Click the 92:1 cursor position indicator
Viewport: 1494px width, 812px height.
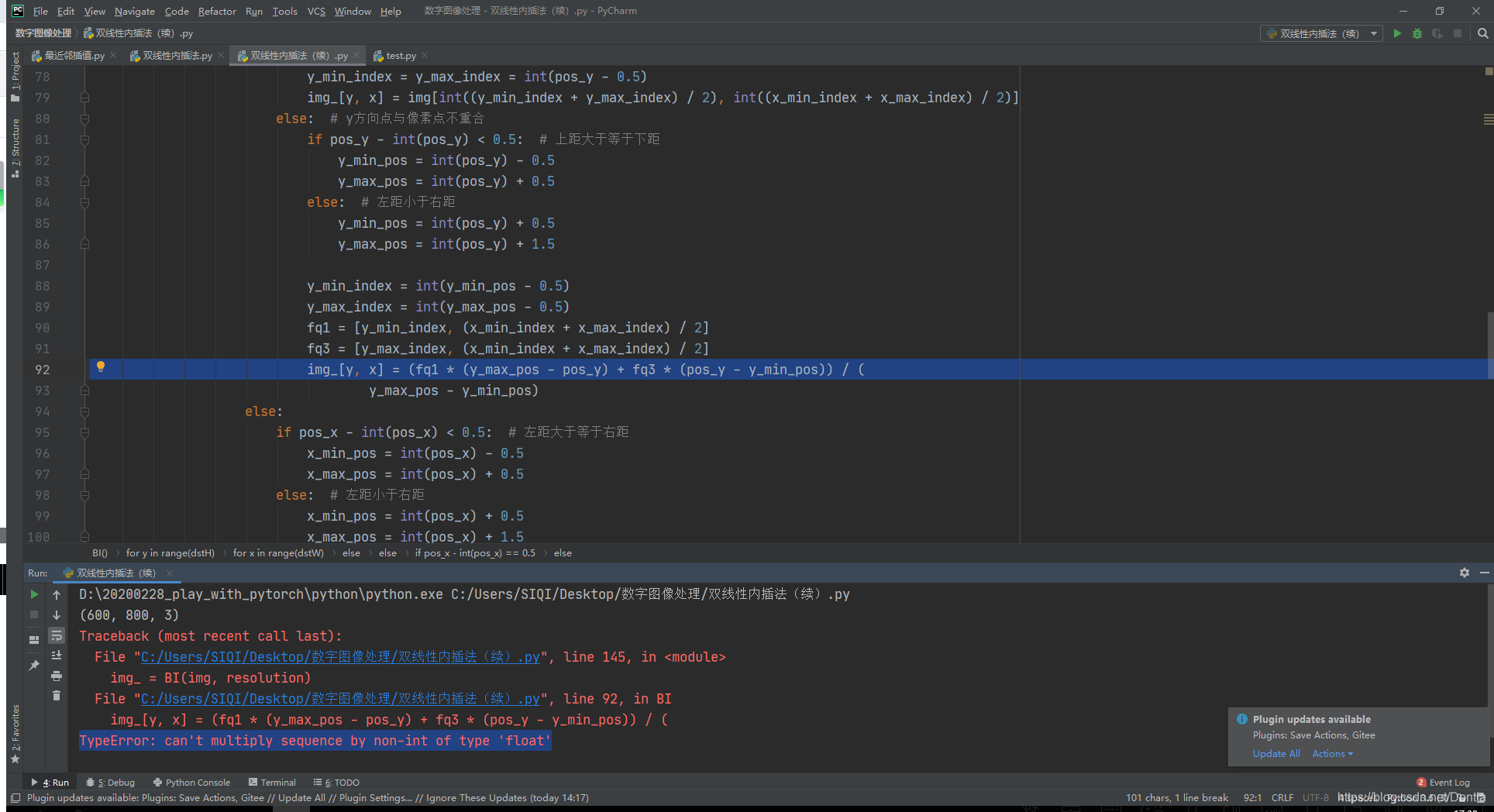tap(1252, 797)
